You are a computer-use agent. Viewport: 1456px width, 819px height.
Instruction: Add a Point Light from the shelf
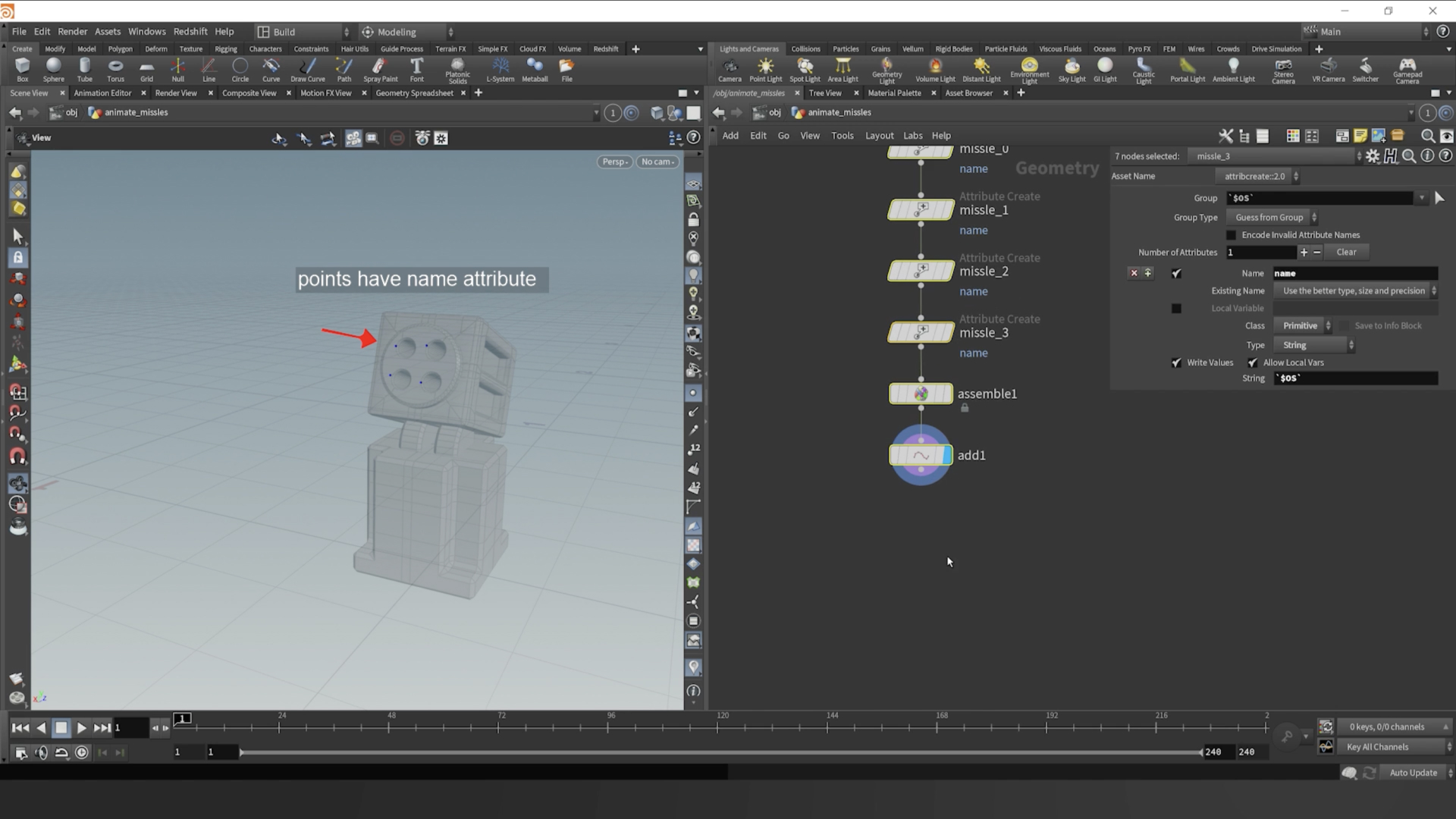(x=765, y=70)
